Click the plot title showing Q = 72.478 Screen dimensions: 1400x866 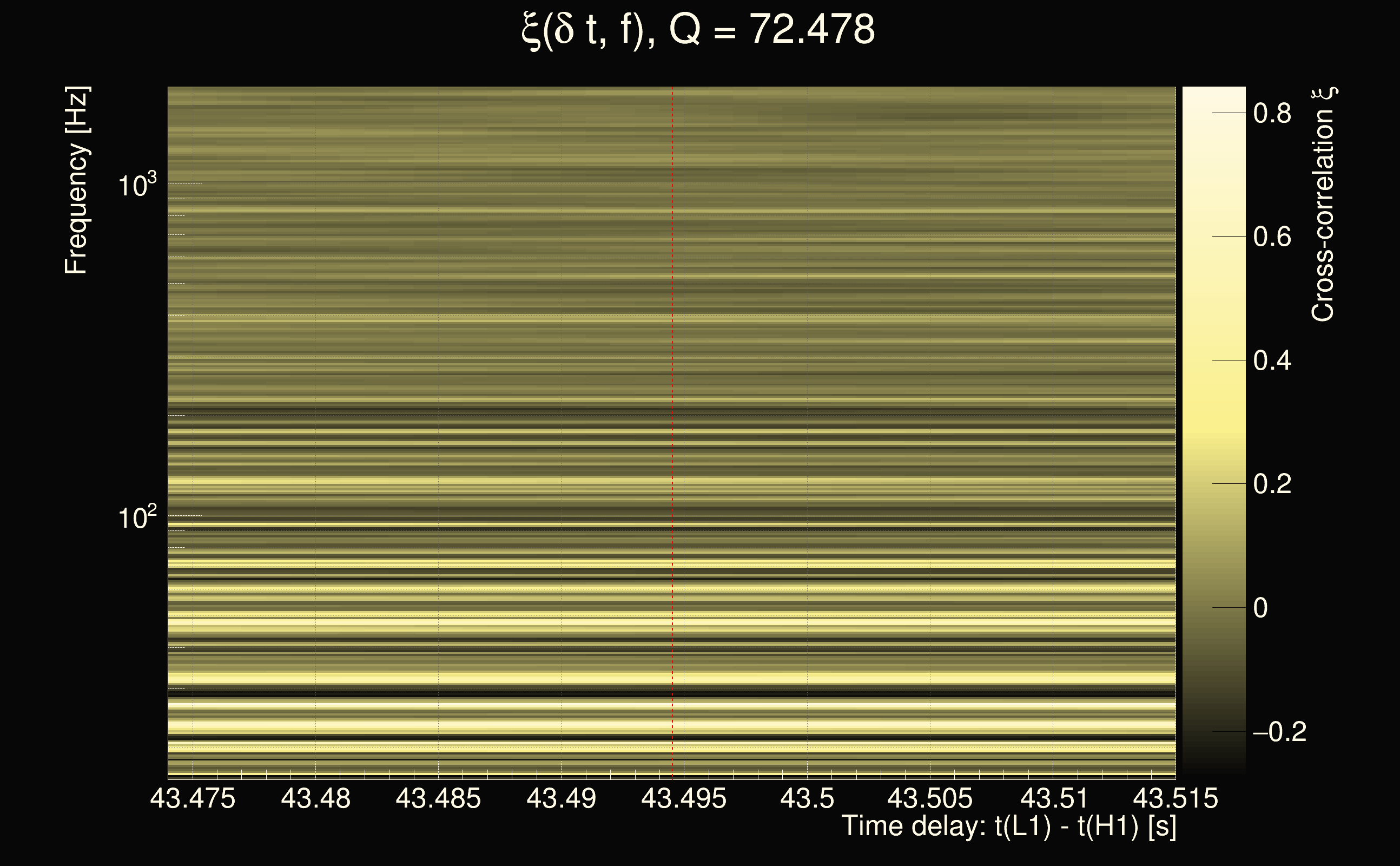698,30
